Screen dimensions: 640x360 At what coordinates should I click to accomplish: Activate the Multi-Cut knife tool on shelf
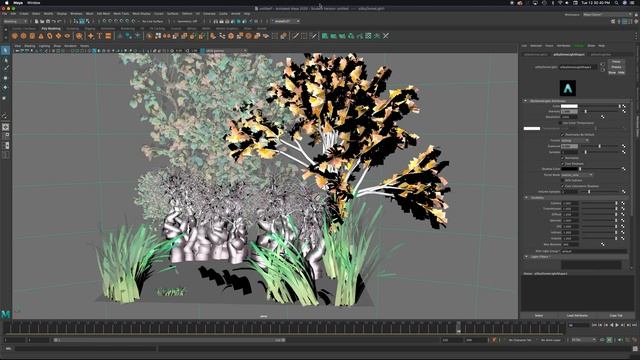click(296, 36)
